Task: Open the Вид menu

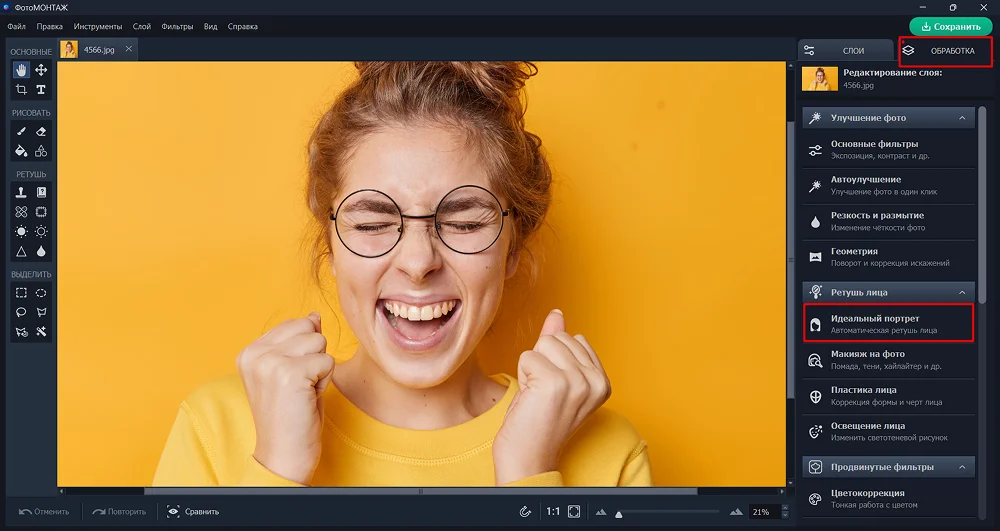Action: pos(210,26)
